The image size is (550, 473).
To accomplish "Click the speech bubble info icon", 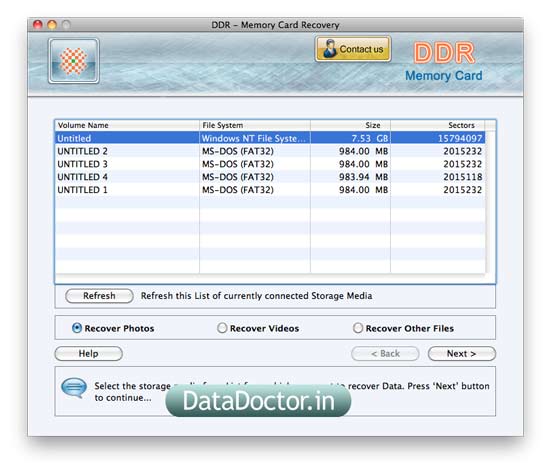I will [x=74, y=388].
